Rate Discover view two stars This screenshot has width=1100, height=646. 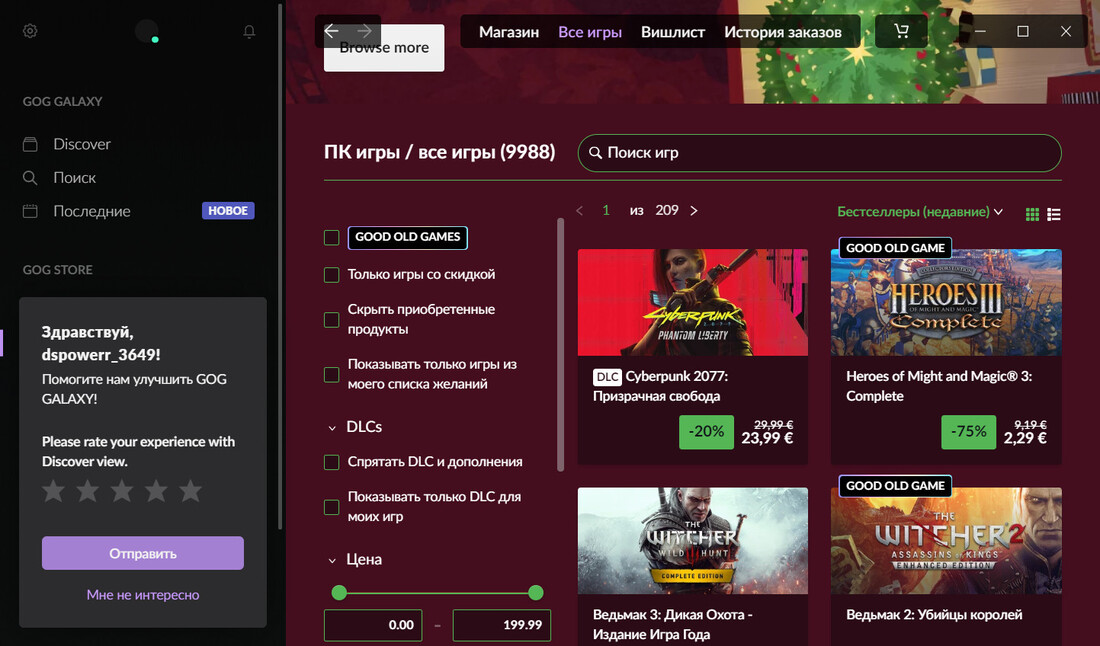[x=88, y=491]
